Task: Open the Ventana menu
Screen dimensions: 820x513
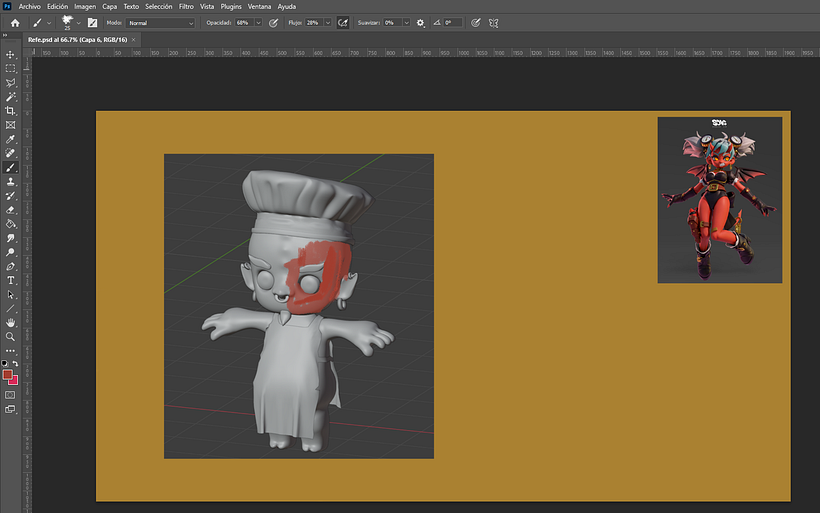Action: coord(258,6)
